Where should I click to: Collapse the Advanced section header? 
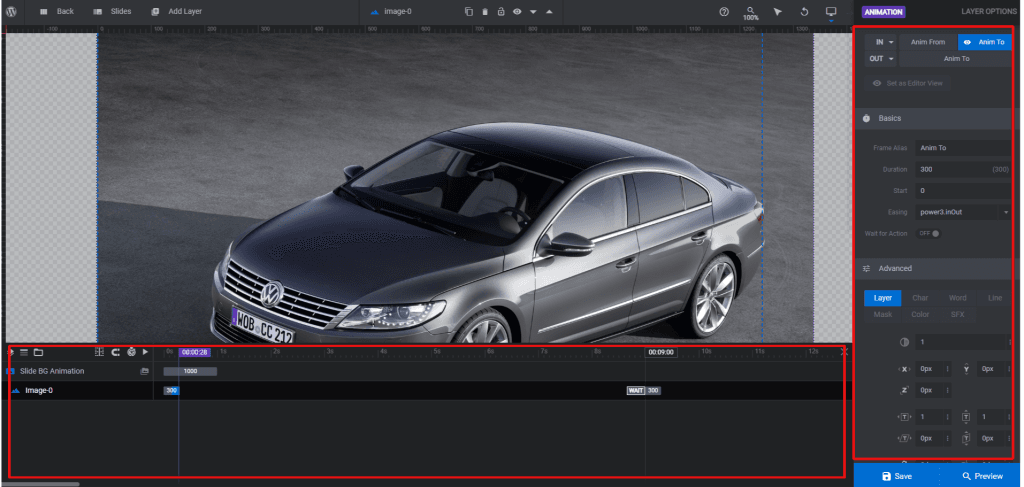click(934, 268)
